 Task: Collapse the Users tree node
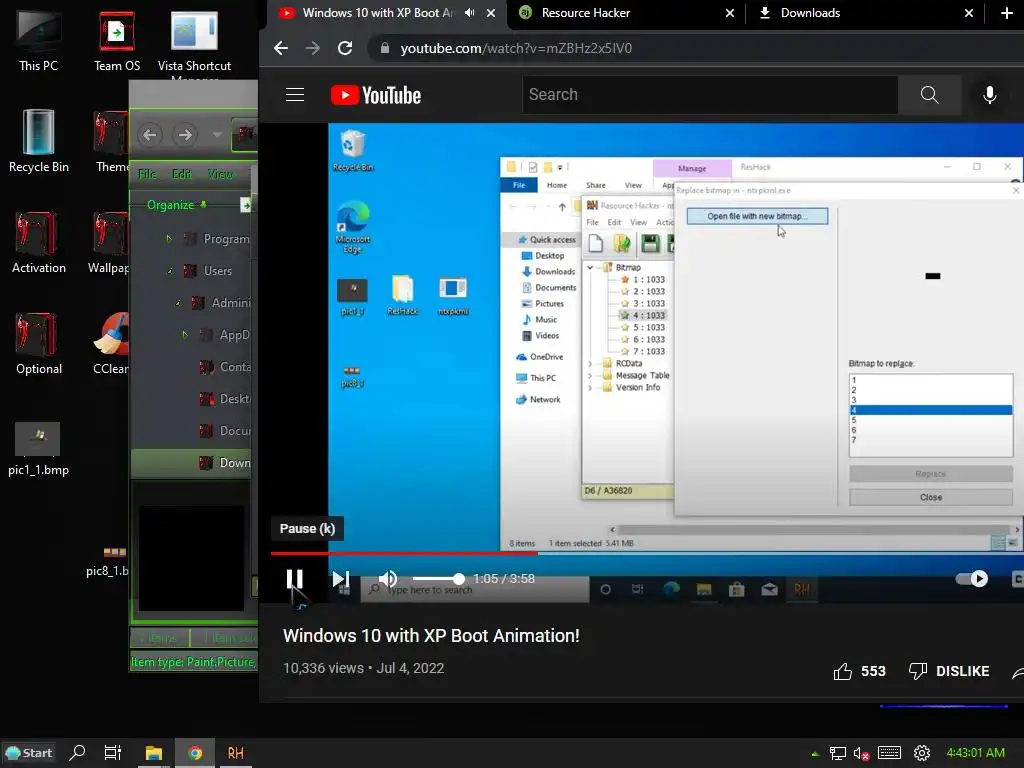[170, 271]
